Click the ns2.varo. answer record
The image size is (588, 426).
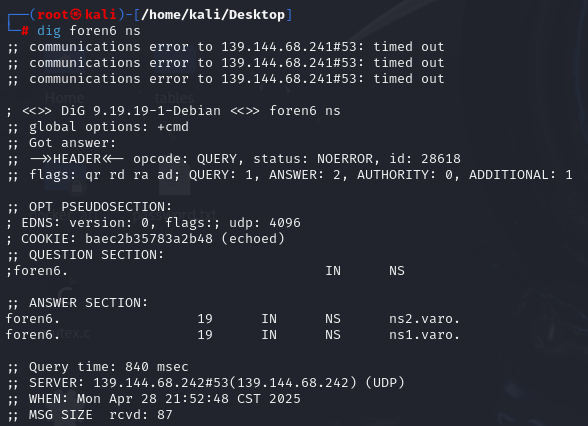pyautogui.click(x=424, y=319)
